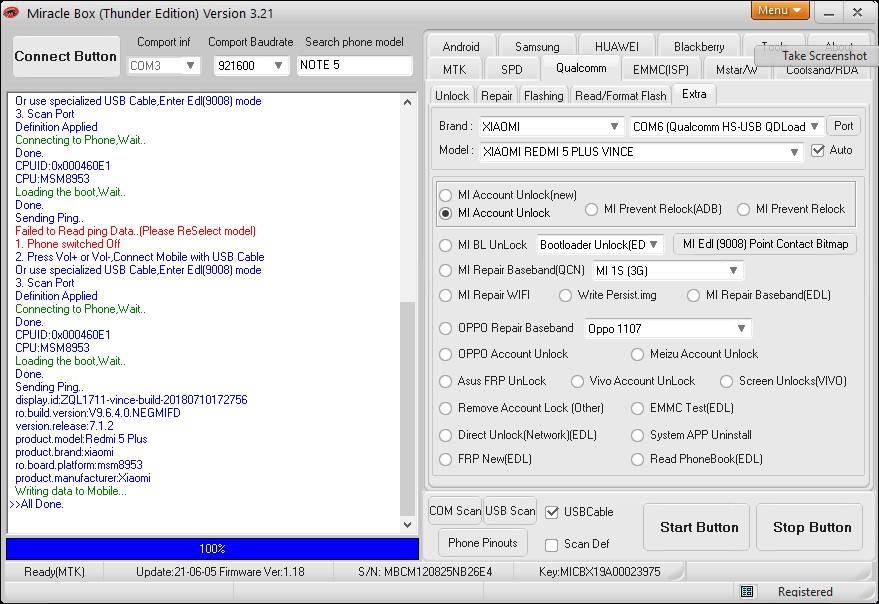
Task: Open the Read/Format Flash sub-tab
Action: tap(621, 96)
